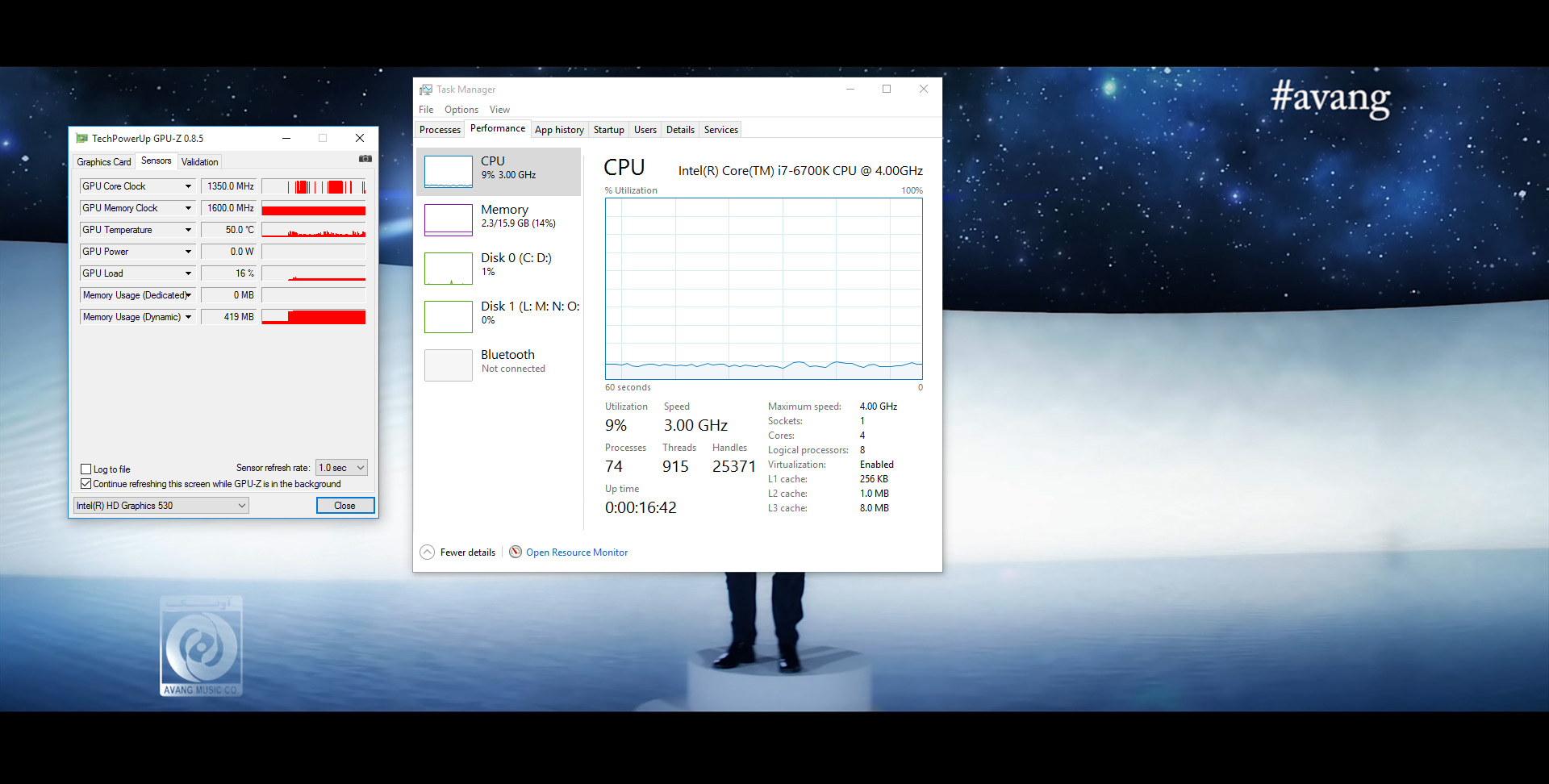
Task: Open the View menu in Task Manager
Action: tap(499, 110)
